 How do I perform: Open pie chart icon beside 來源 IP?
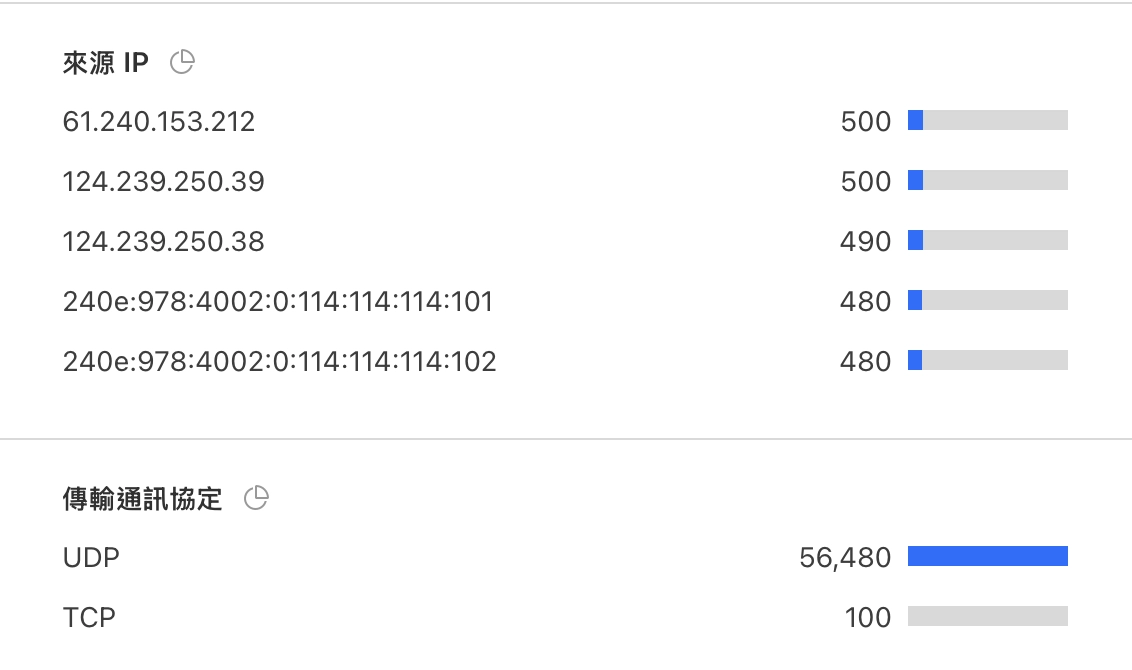tap(182, 62)
